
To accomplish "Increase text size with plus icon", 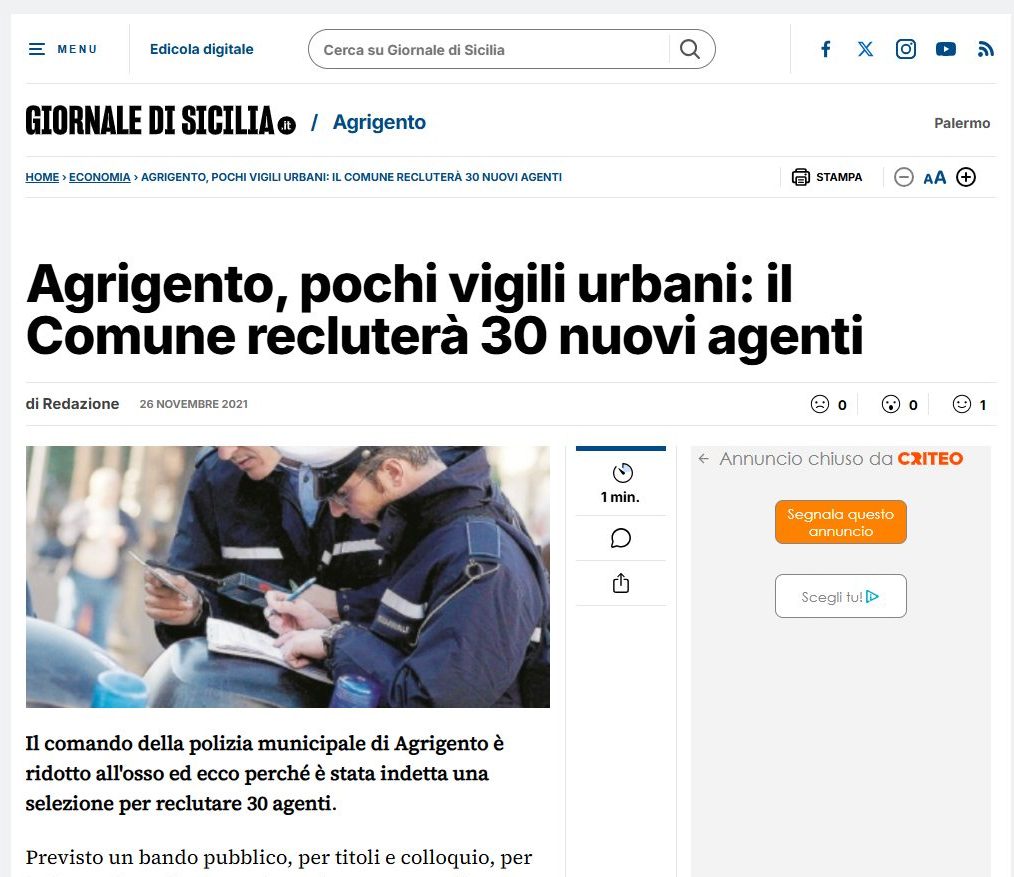I will (x=965, y=177).
